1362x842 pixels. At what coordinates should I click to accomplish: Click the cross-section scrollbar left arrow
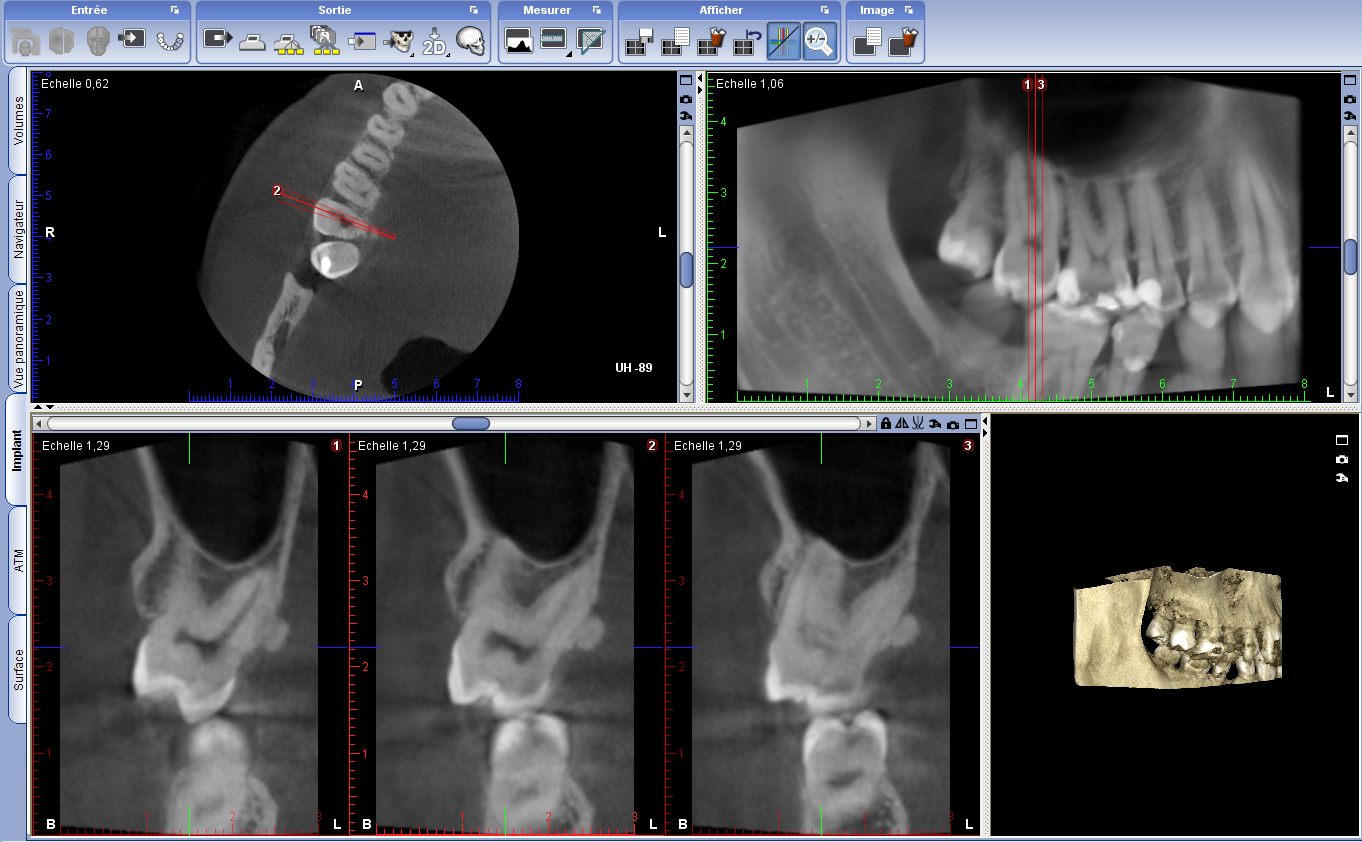click(39, 424)
